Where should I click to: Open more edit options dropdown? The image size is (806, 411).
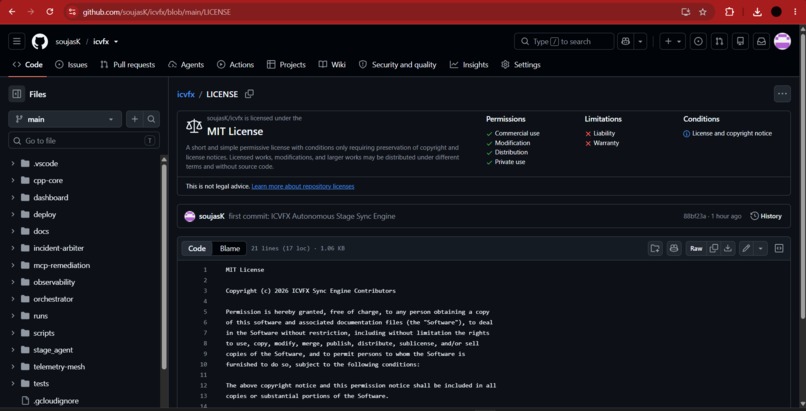pyautogui.click(x=760, y=249)
